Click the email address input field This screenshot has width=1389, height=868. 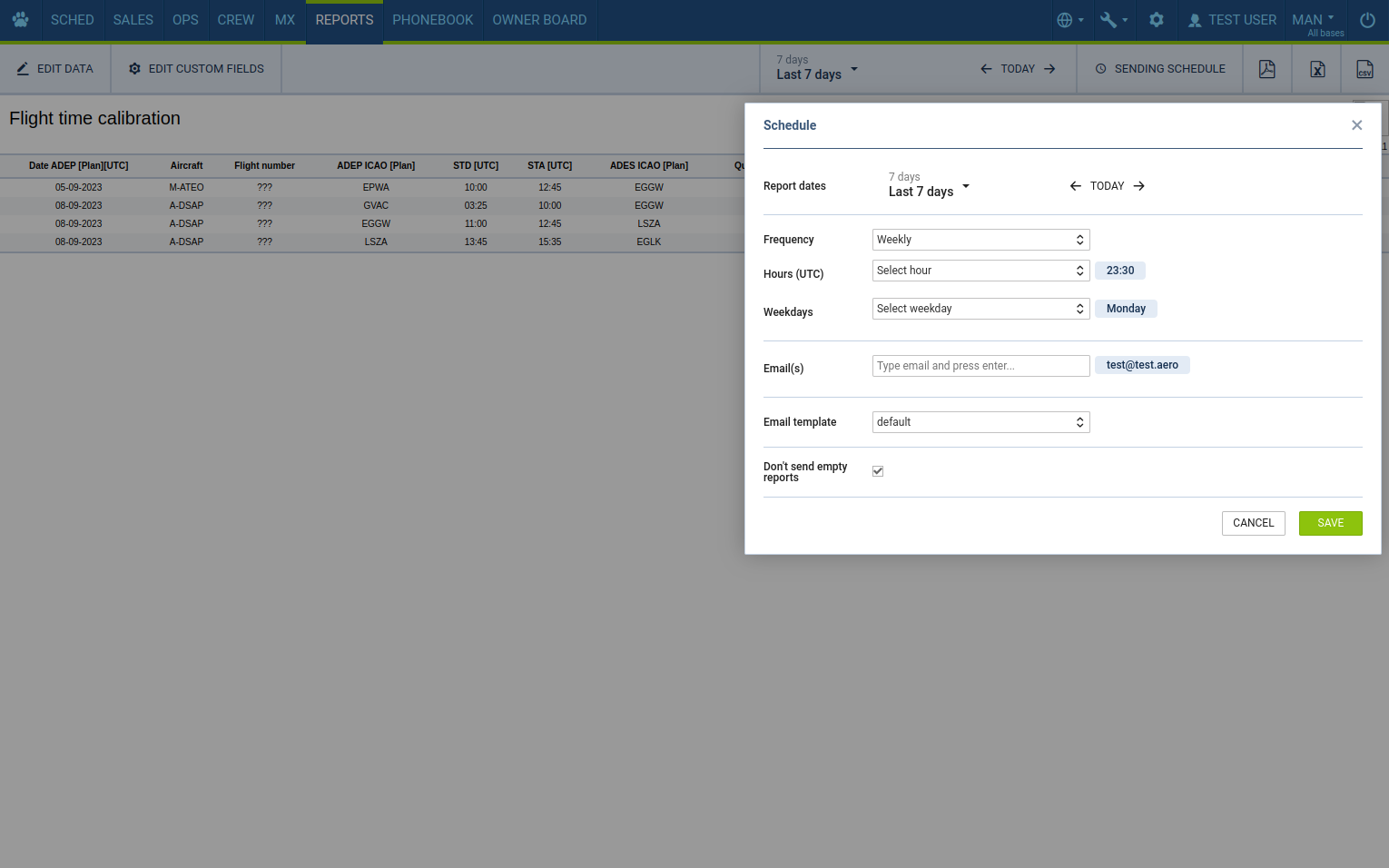pos(980,366)
